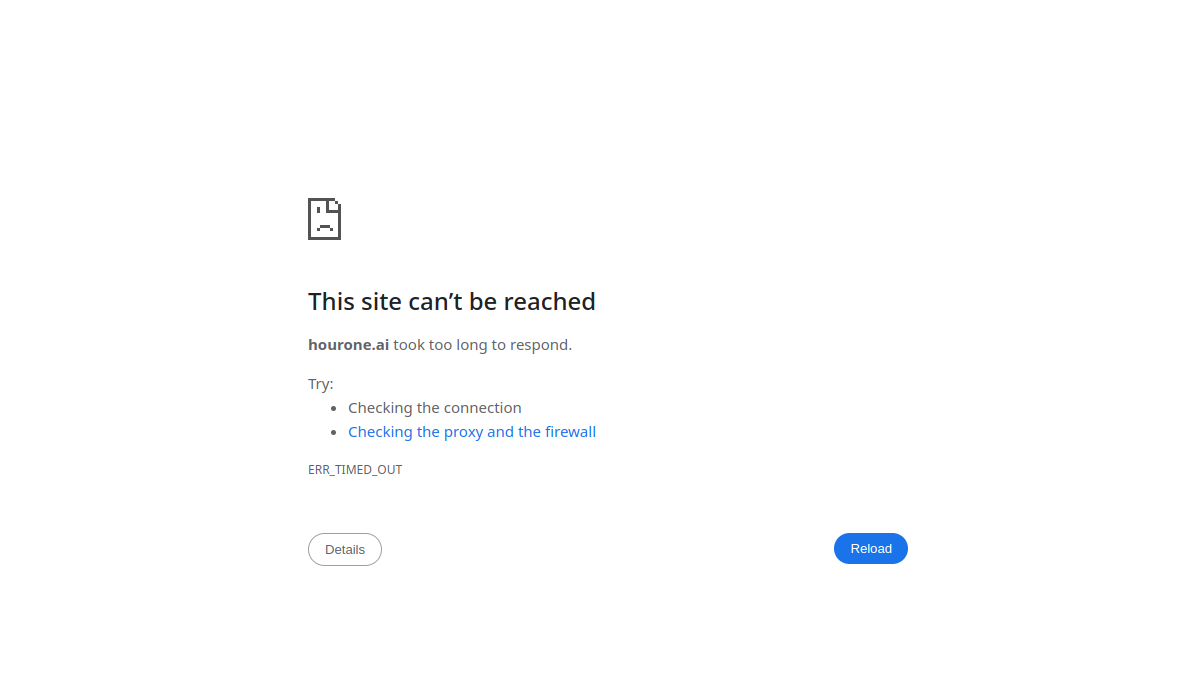Screen dimensions: 1200x675
Task: Select the ERR_TIMED_OUT error code text
Action: pos(355,470)
